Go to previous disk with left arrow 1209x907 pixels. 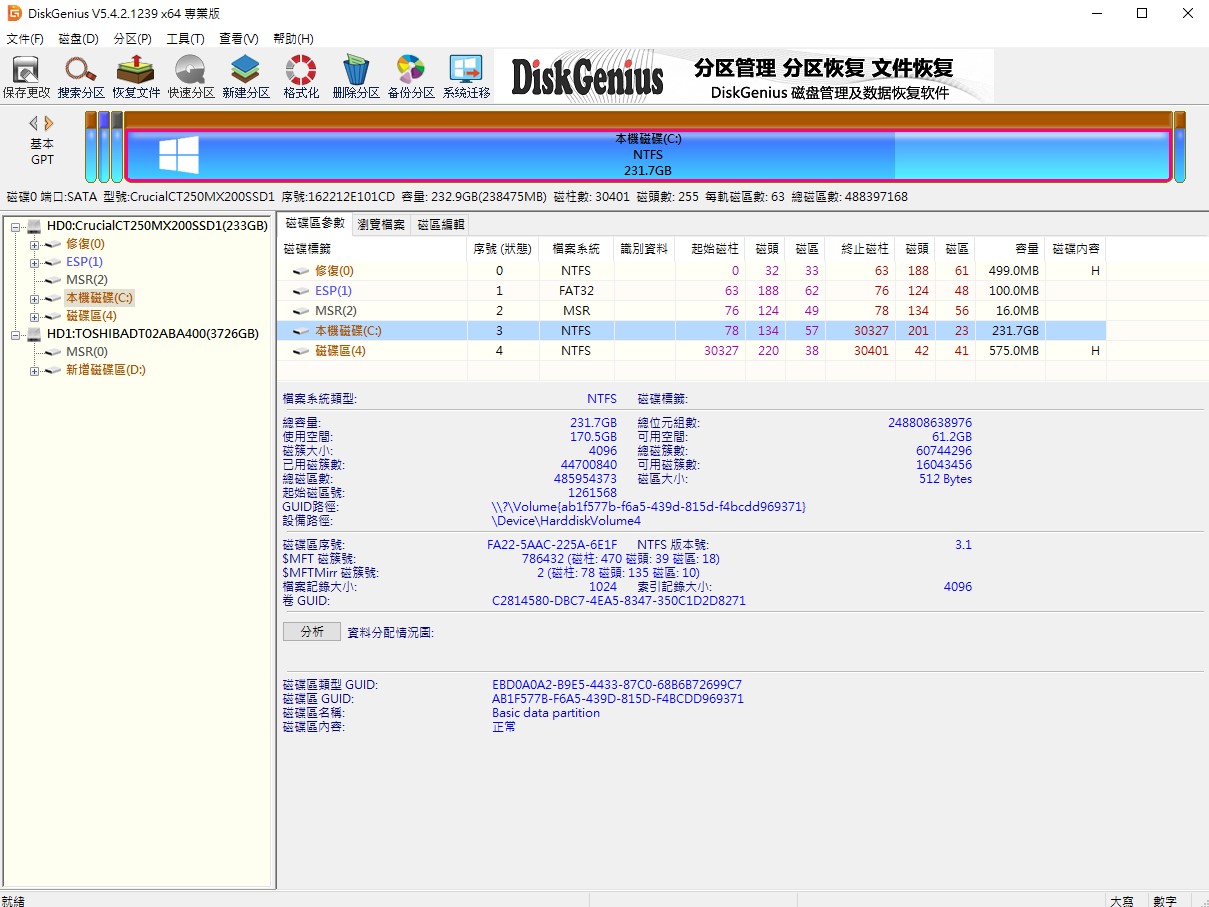click(33, 123)
